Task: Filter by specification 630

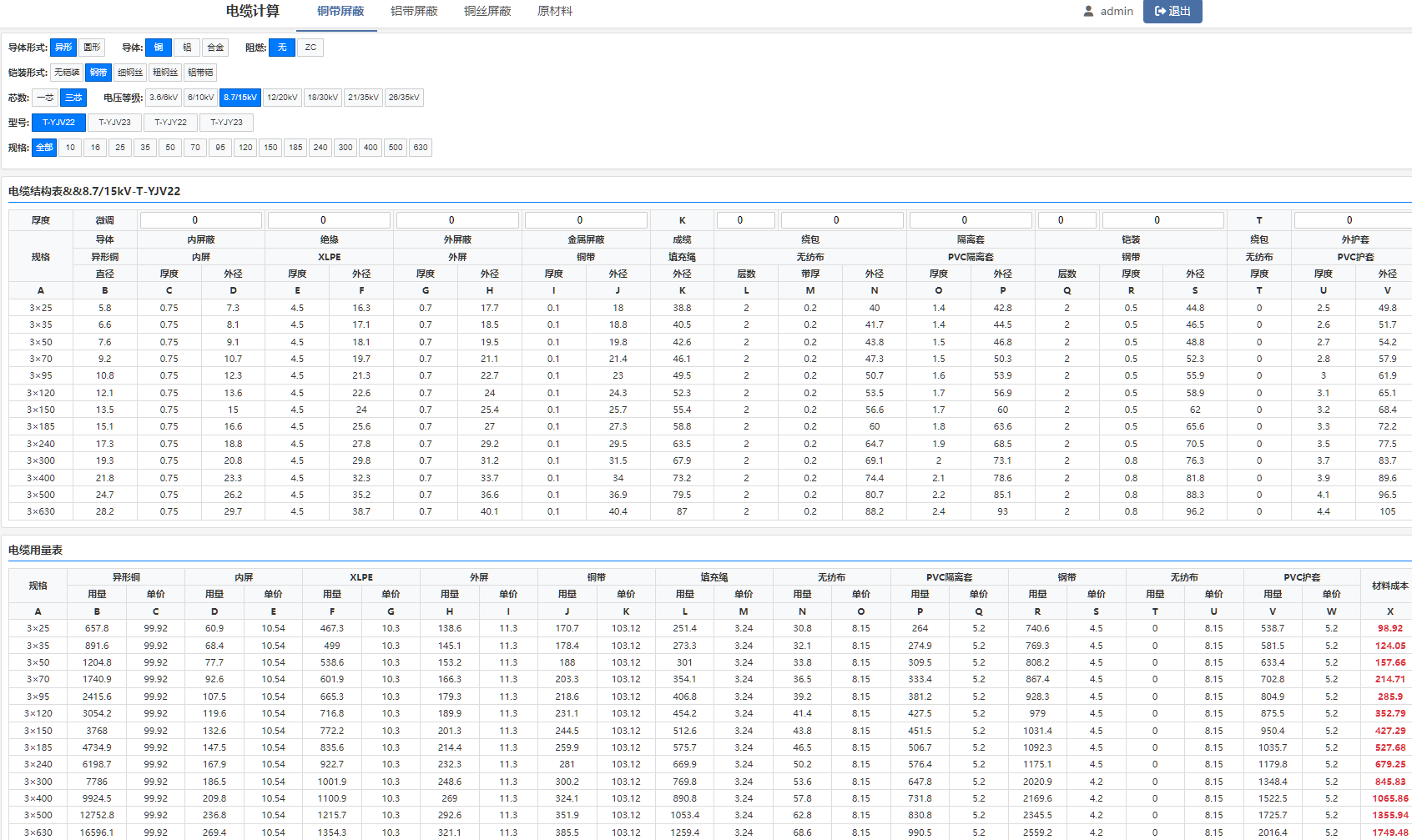Action: coord(421,148)
